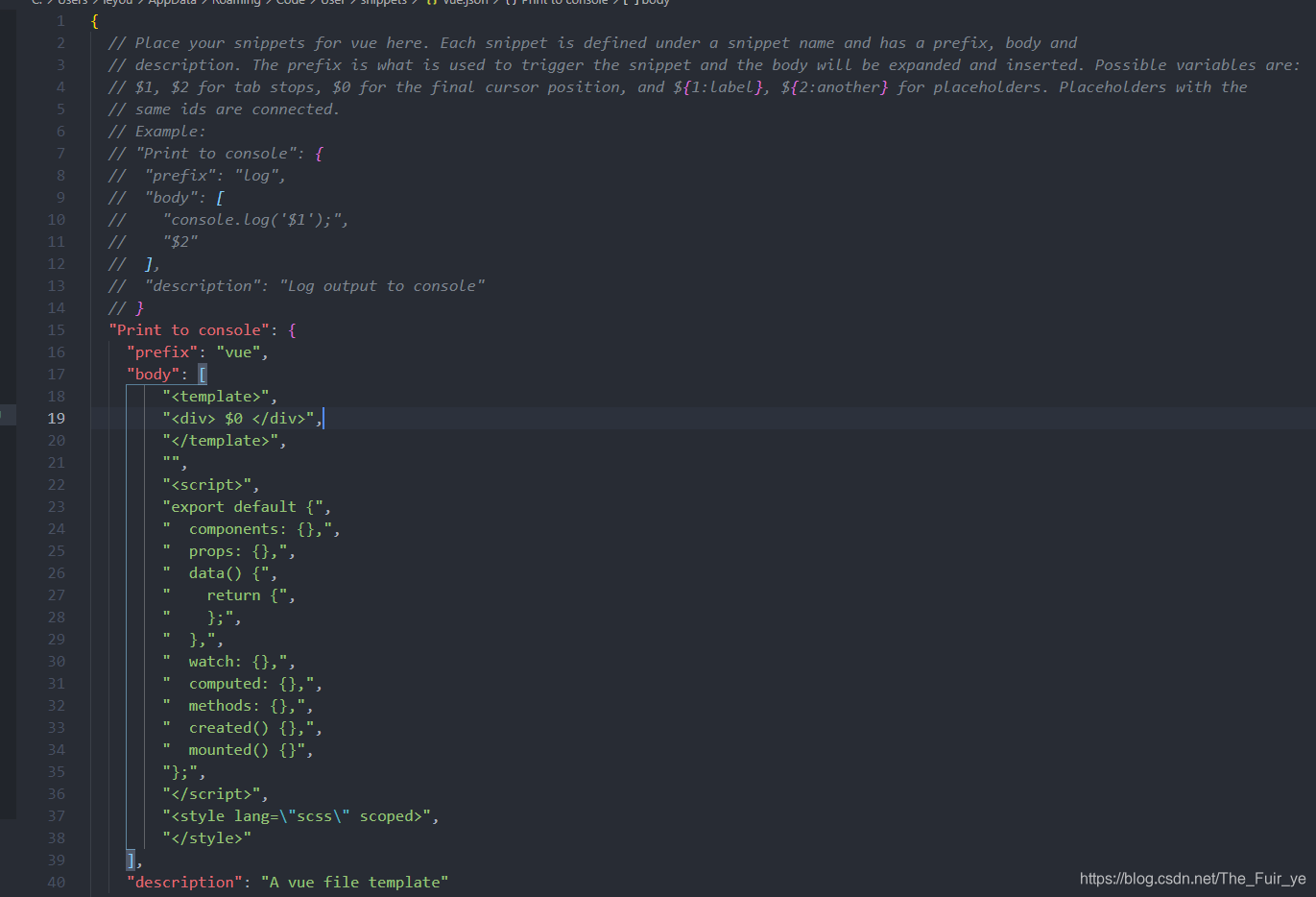1316x897 pixels.
Task: Click line number 17 in the gutter
Action: tap(57, 375)
